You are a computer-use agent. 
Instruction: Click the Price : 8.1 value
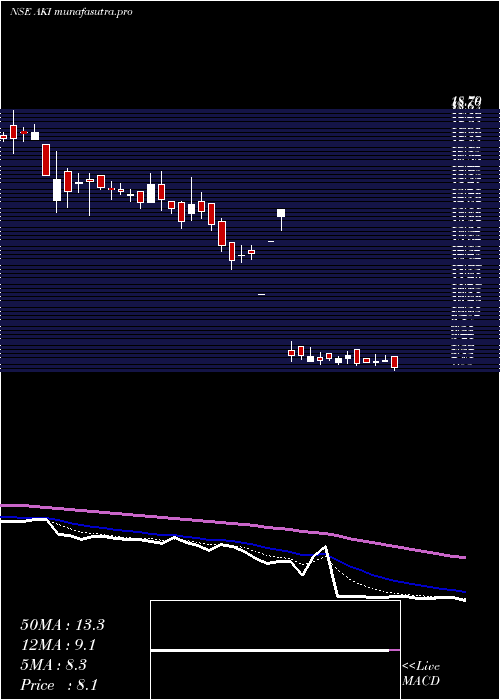[x=59, y=685]
